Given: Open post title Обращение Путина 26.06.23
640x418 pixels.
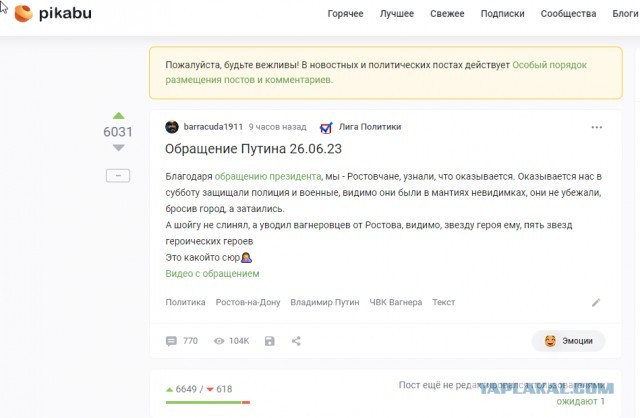Looking at the screenshot, I should 253,149.
